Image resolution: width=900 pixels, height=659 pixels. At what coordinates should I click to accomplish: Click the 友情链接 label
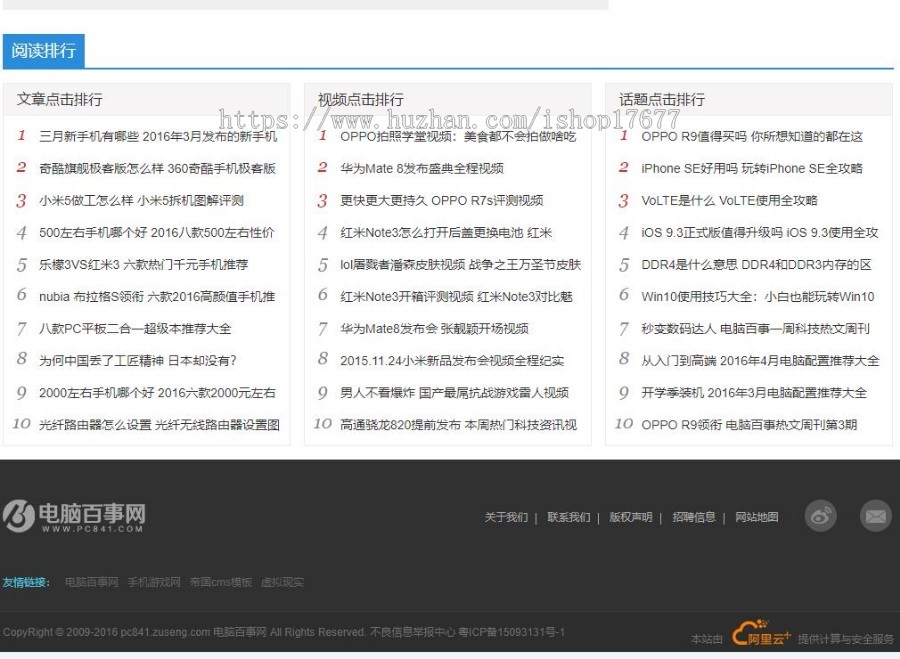point(26,582)
